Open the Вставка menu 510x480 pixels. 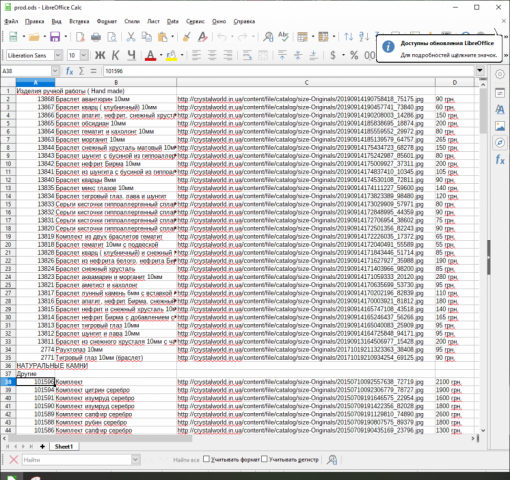point(79,21)
